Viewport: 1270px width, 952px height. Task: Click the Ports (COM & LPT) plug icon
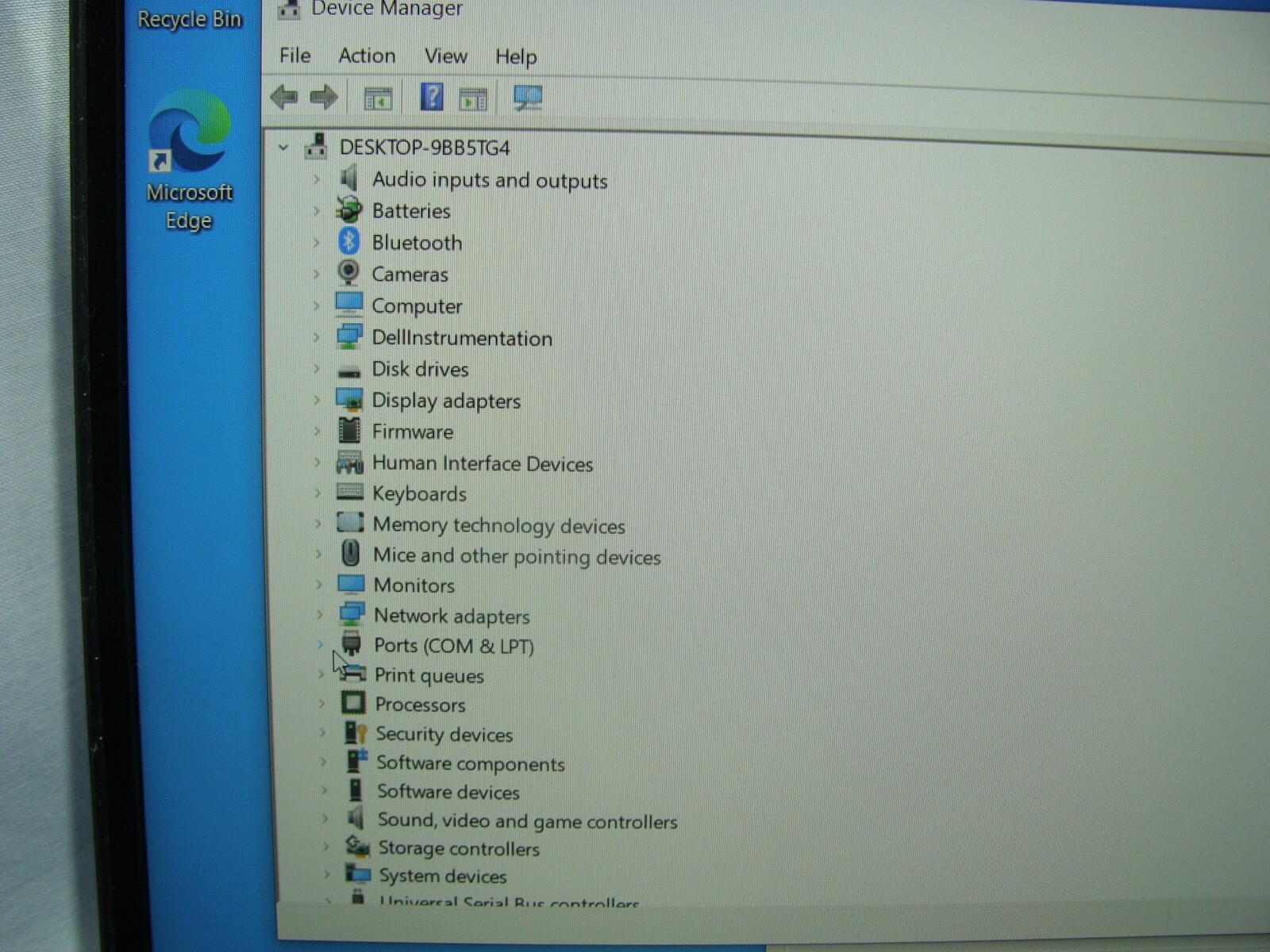pos(352,643)
